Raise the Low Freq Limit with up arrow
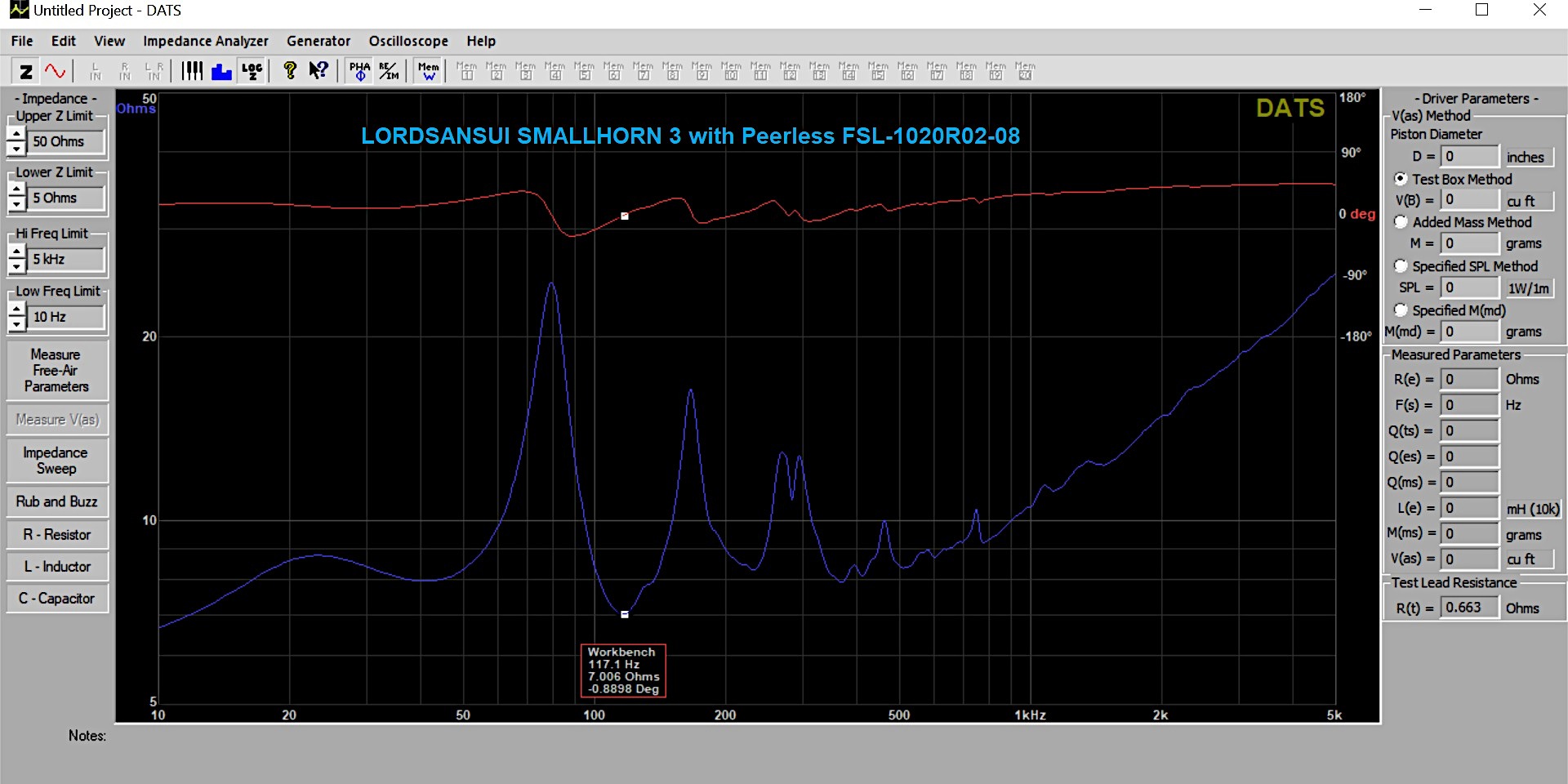This screenshot has width=1568, height=784. click(x=16, y=310)
